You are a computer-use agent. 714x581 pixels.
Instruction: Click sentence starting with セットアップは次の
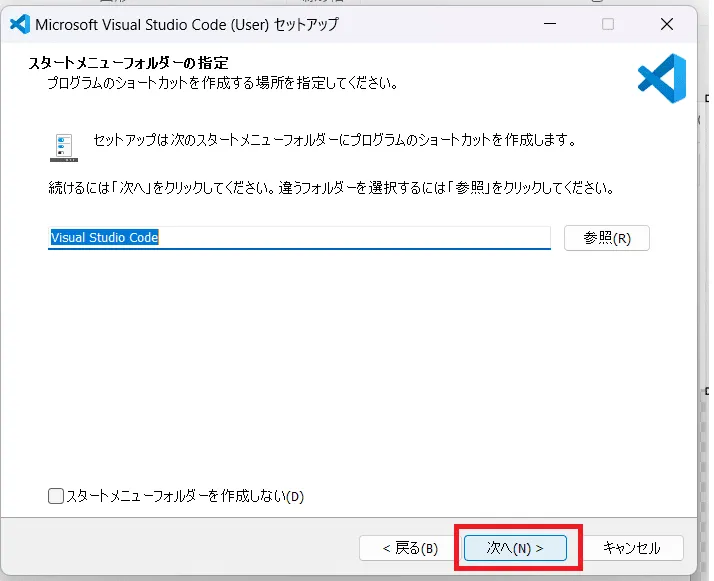pos(335,140)
